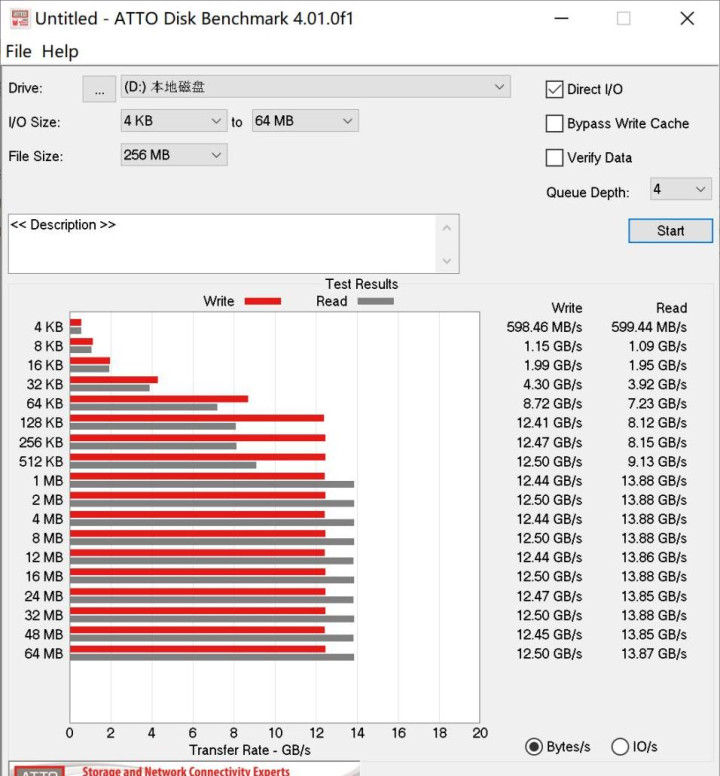
Task: Open the Queue Depth dropdown
Action: click(681, 189)
